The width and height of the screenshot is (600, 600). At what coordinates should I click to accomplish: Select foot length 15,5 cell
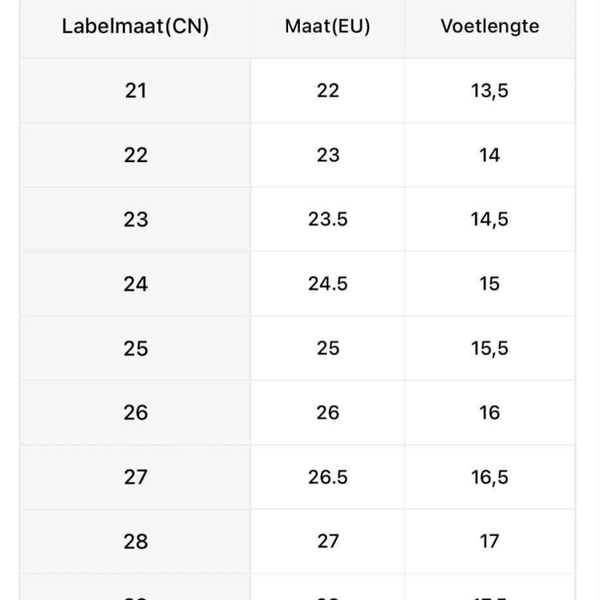(489, 348)
